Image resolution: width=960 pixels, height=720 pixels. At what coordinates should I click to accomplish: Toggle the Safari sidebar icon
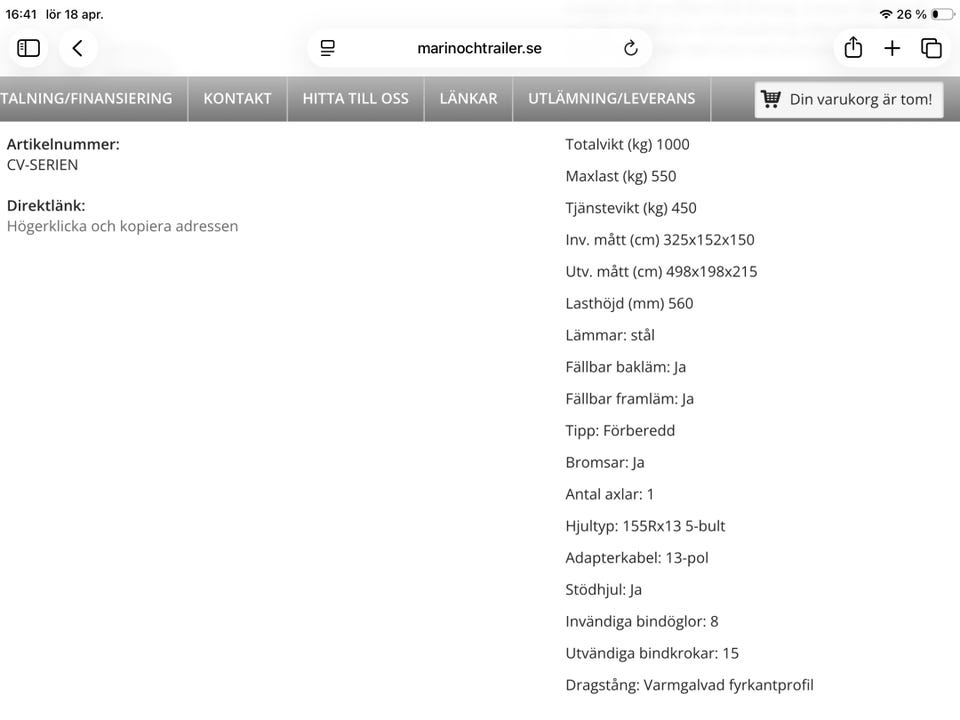[29, 48]
